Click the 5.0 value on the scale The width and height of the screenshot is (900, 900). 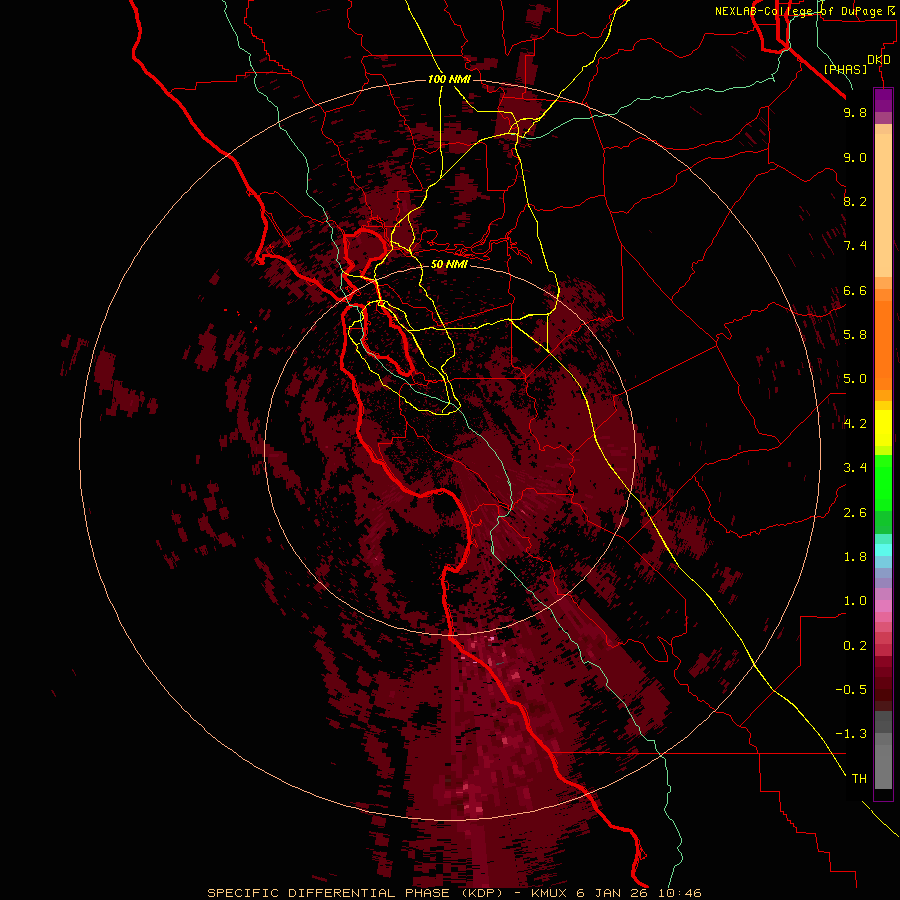point(855,379)
